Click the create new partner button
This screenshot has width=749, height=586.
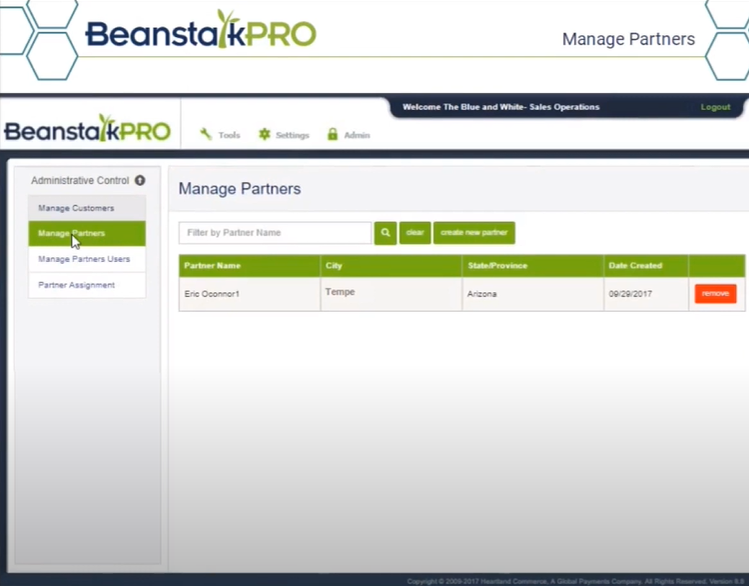tap(474, 233)
